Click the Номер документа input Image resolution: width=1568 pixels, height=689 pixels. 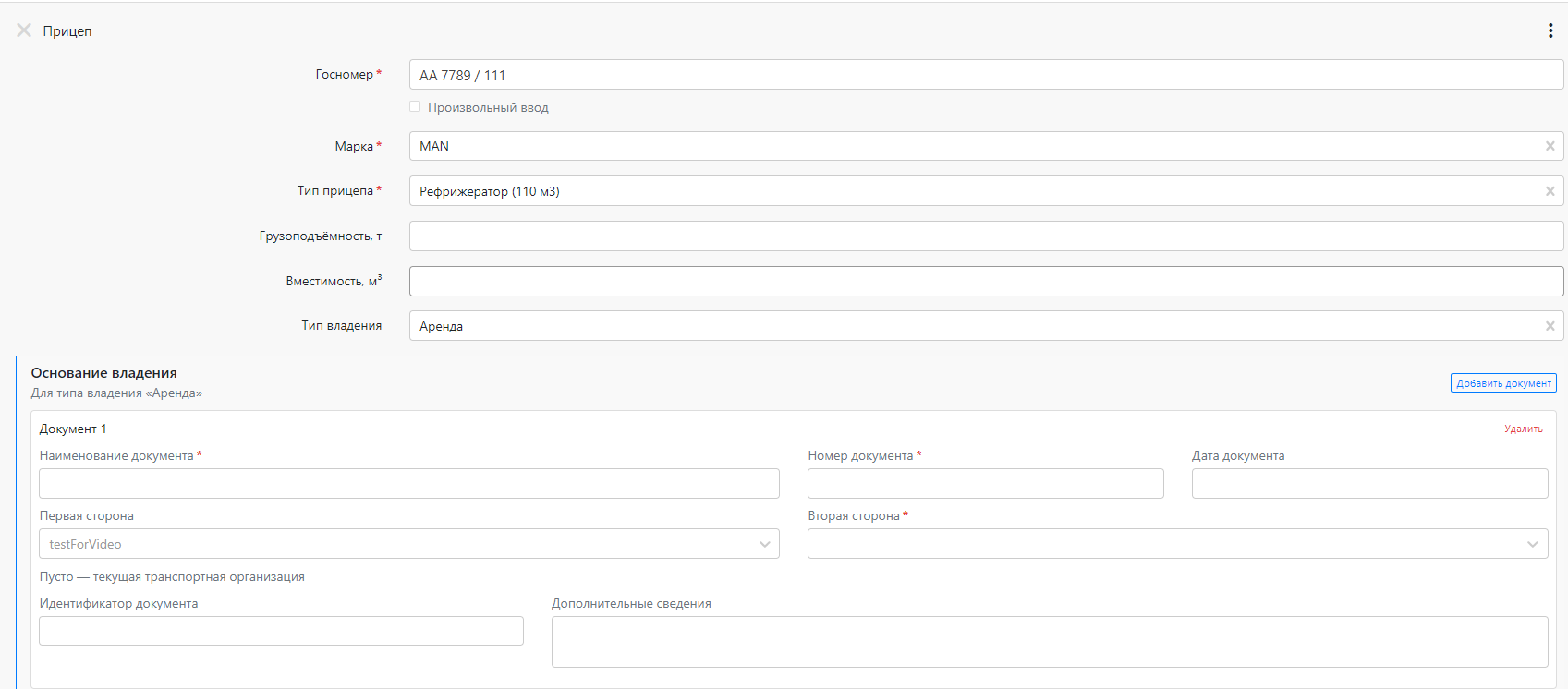click(986, 484)
